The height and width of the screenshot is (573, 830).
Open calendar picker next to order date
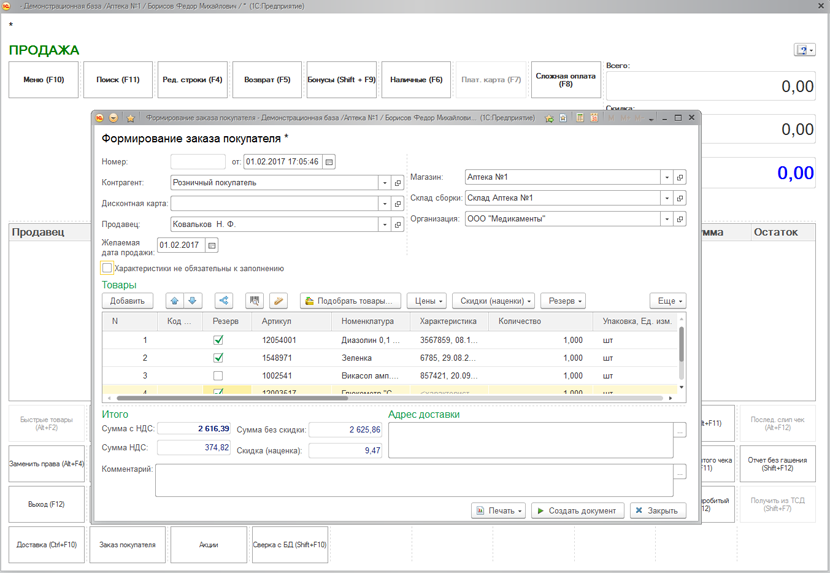(x=330, y=162)
